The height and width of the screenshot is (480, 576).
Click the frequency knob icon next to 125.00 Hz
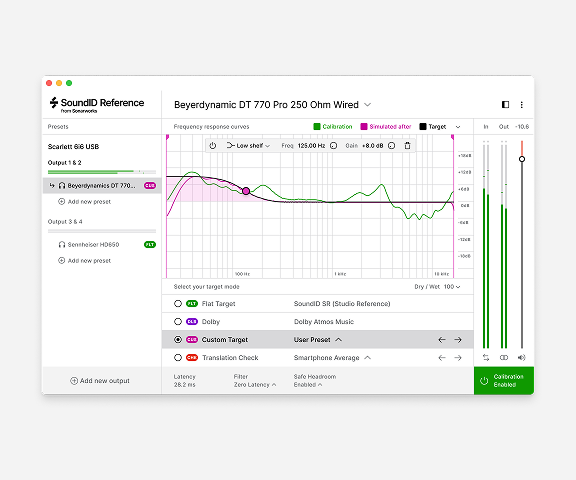[334, 146]
